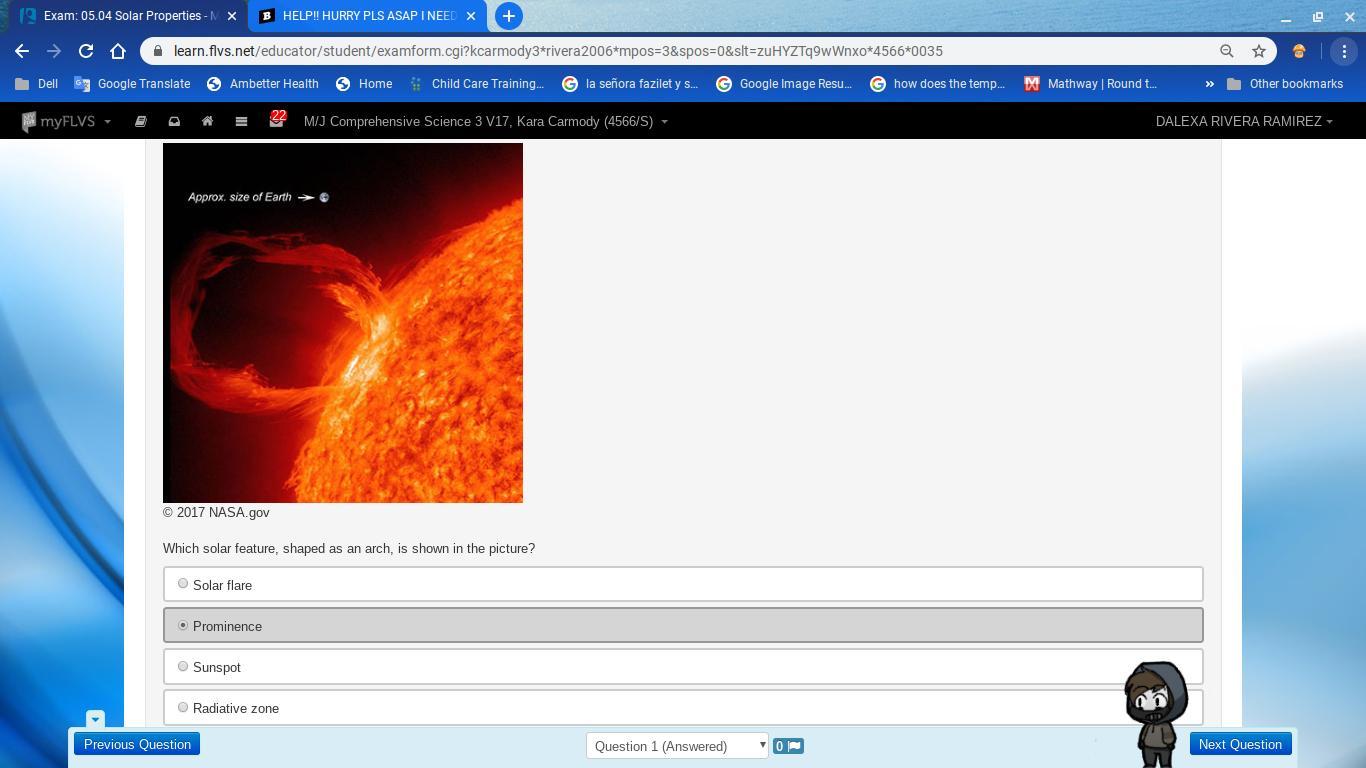The width and height of the screenshot is (1366, 768).
Task: Pick the Radiative zone answer
Action: point(183,707)
